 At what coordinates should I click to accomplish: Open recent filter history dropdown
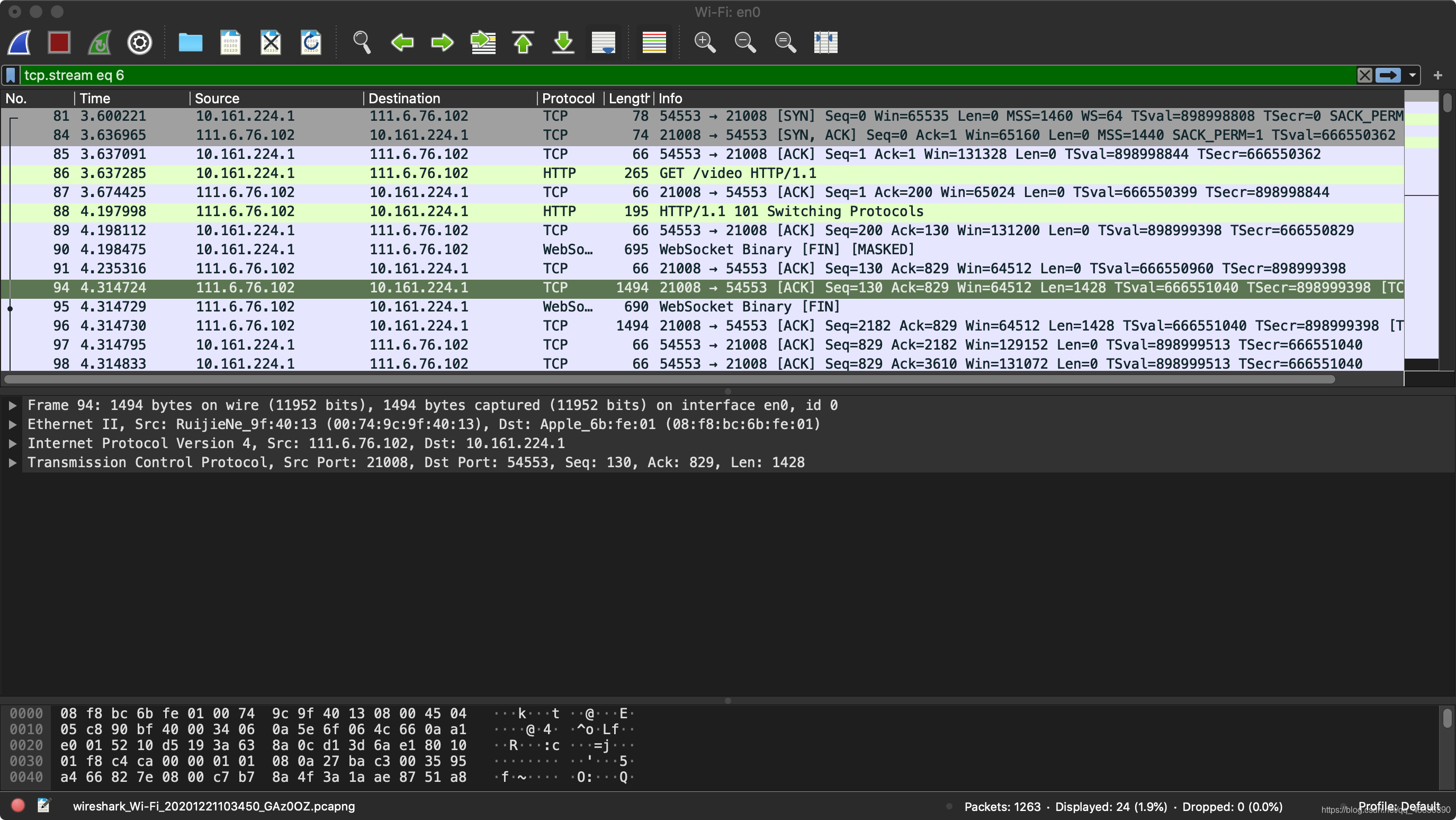point(1412,75)
